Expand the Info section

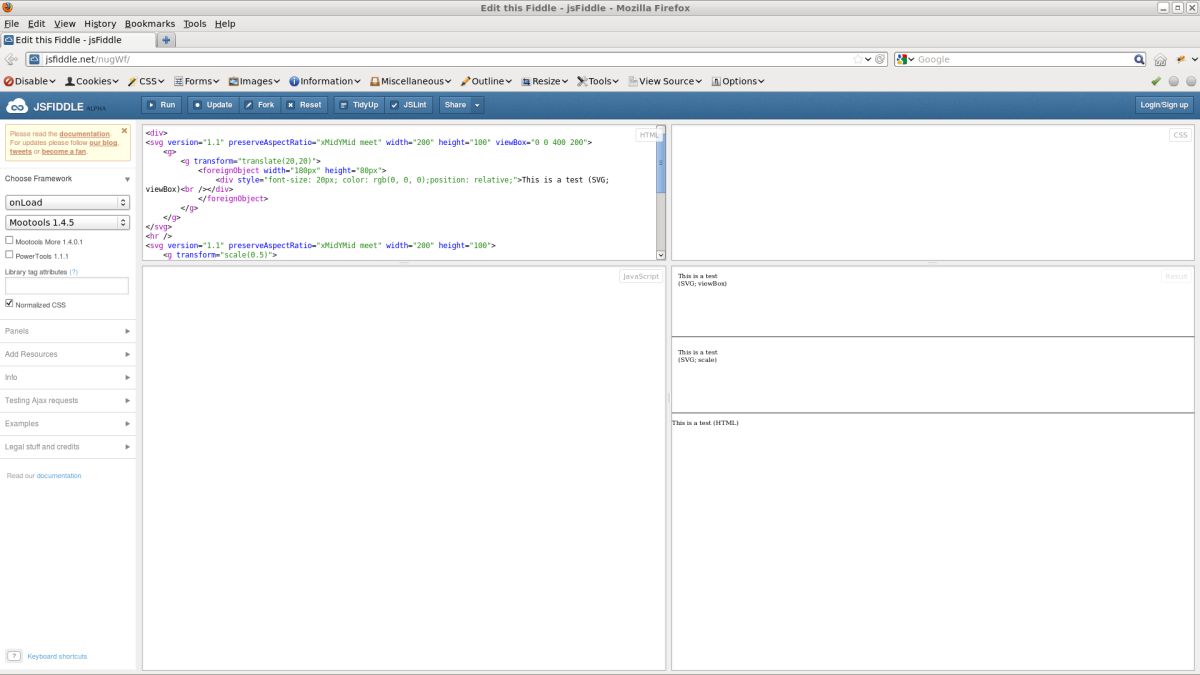pyautogui.click(x=68, y=377)
